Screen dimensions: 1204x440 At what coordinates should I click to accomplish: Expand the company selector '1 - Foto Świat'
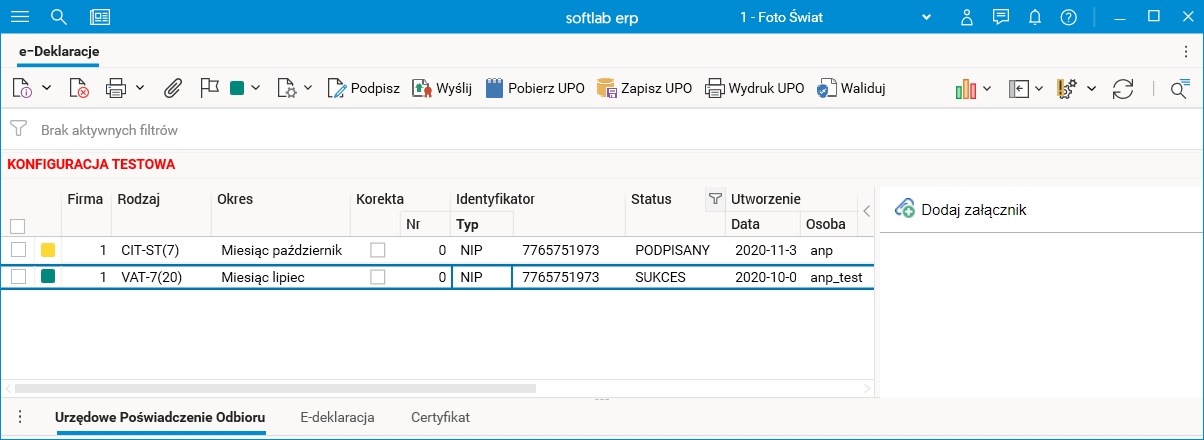(x=926, y=17)
